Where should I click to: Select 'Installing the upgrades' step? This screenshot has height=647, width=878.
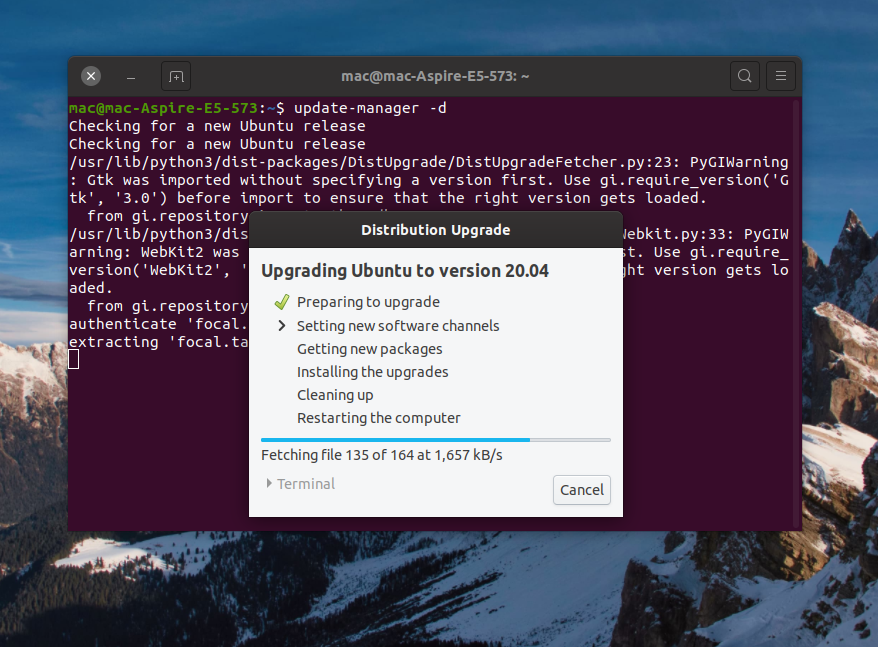tap(372, 372)
